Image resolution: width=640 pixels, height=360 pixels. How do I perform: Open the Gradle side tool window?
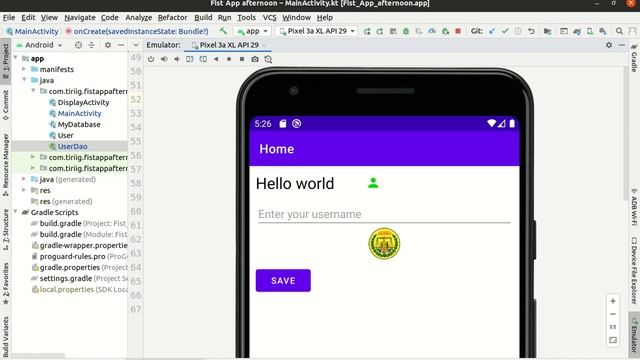point(634,58)
